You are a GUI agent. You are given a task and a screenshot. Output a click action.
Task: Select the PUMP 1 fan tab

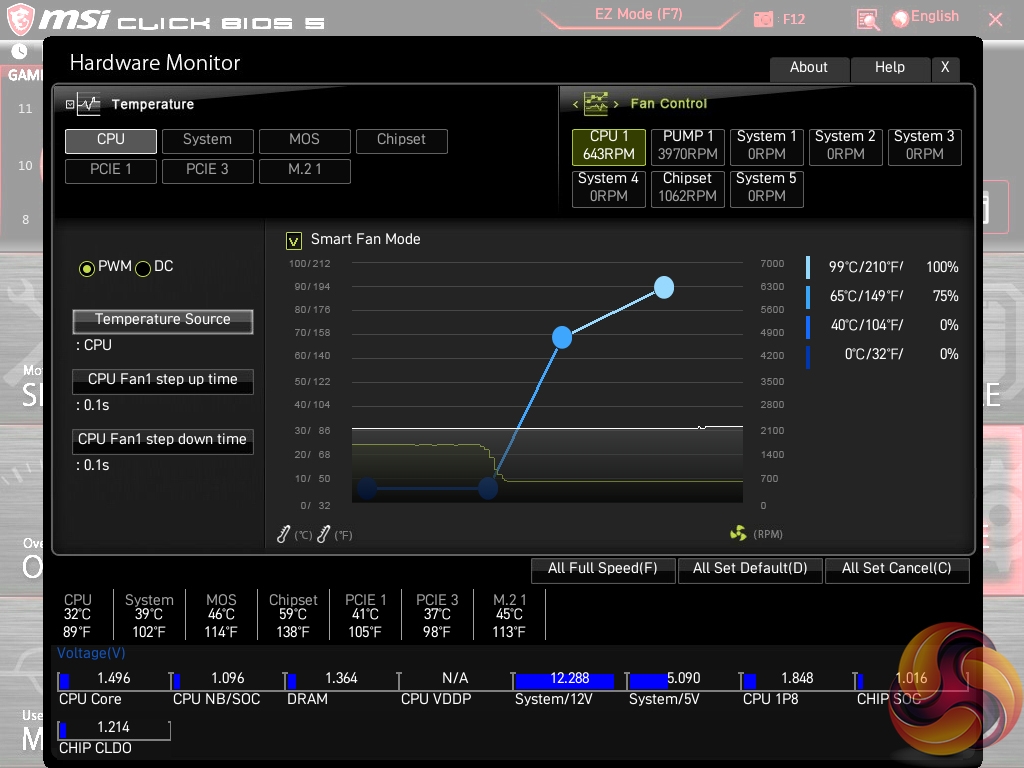[688, 146]
